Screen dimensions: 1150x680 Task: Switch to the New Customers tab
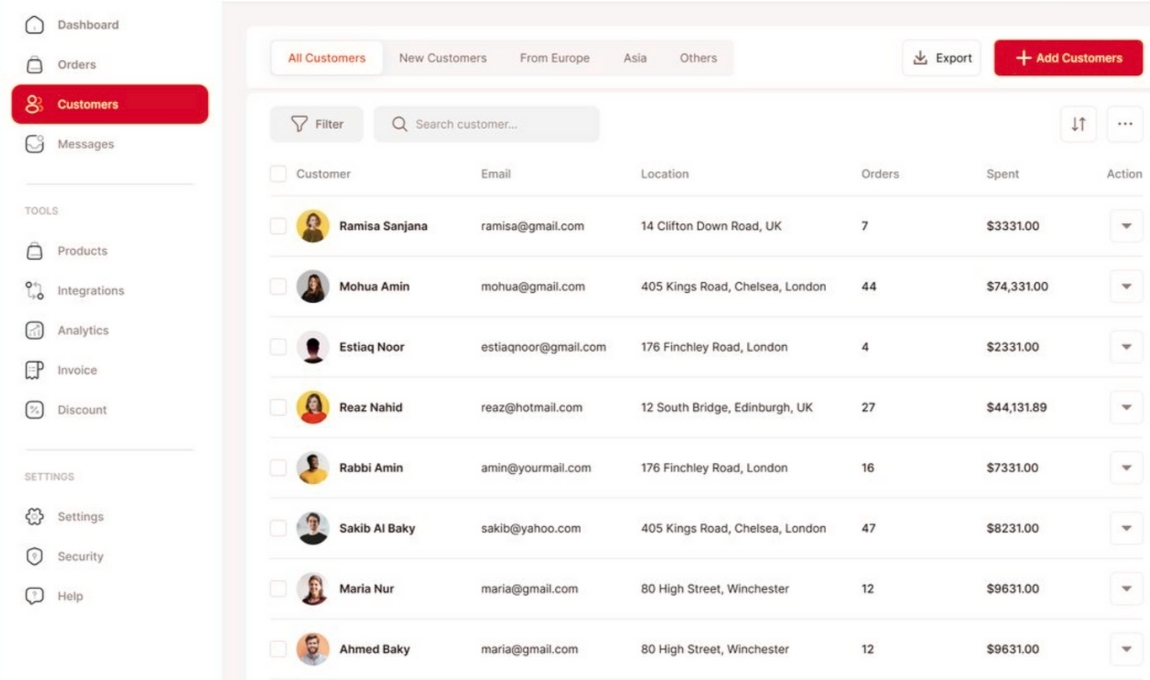(442, 58)
